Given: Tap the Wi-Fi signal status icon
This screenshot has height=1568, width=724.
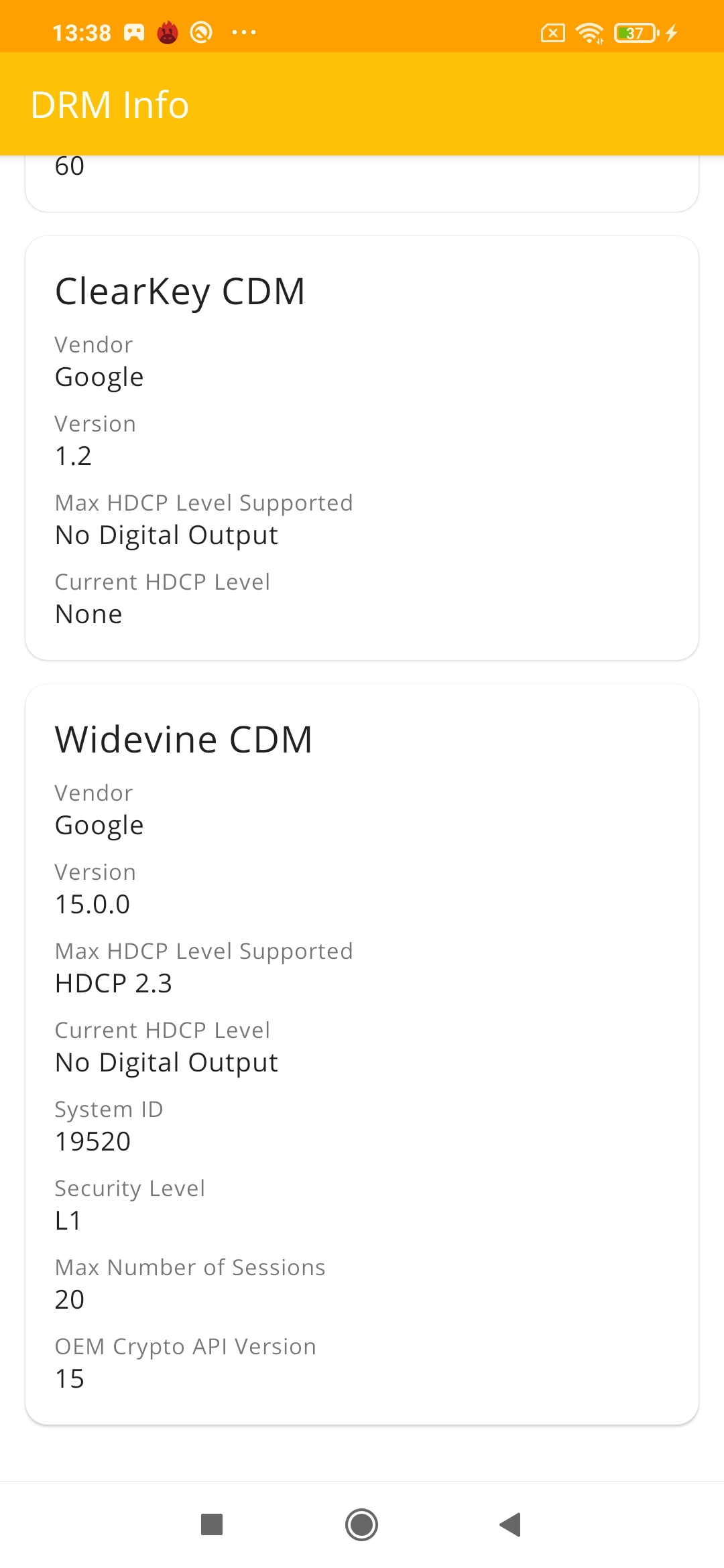Looking at the screenshot, I should tap(590, 32).
